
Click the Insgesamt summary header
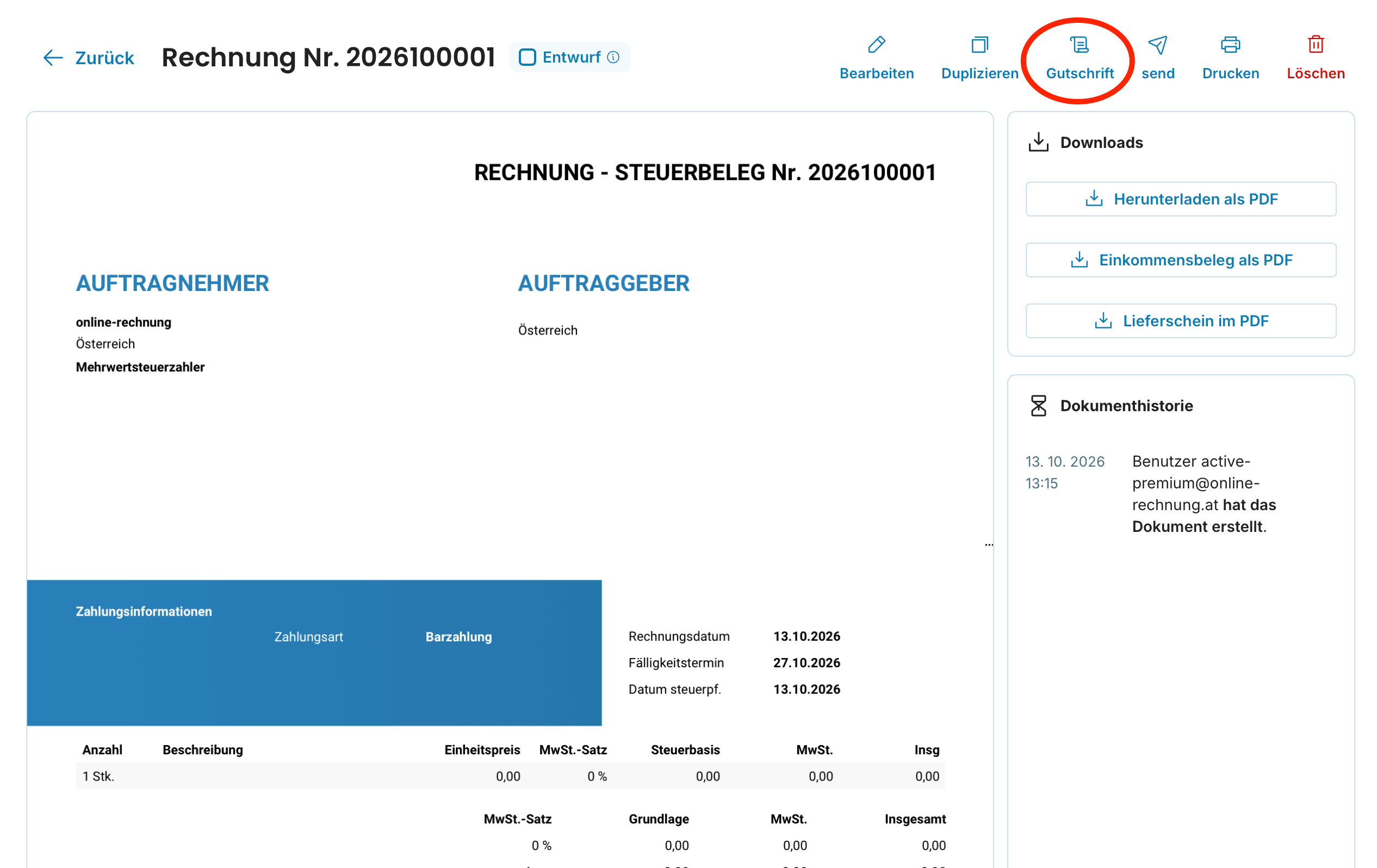tap(914, 819)
